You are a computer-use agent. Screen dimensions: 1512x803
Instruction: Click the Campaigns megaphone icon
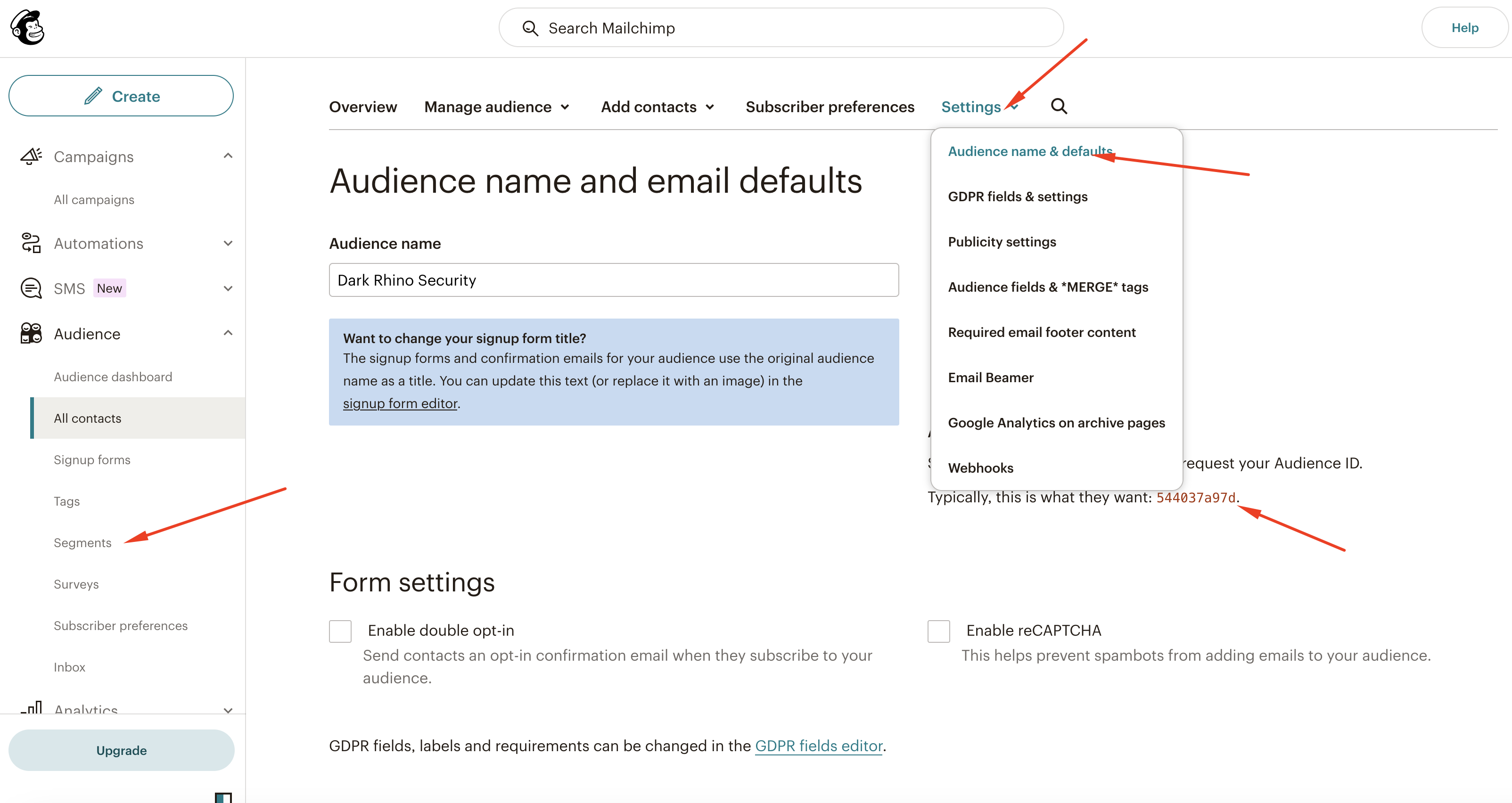(x=31, y=156)
